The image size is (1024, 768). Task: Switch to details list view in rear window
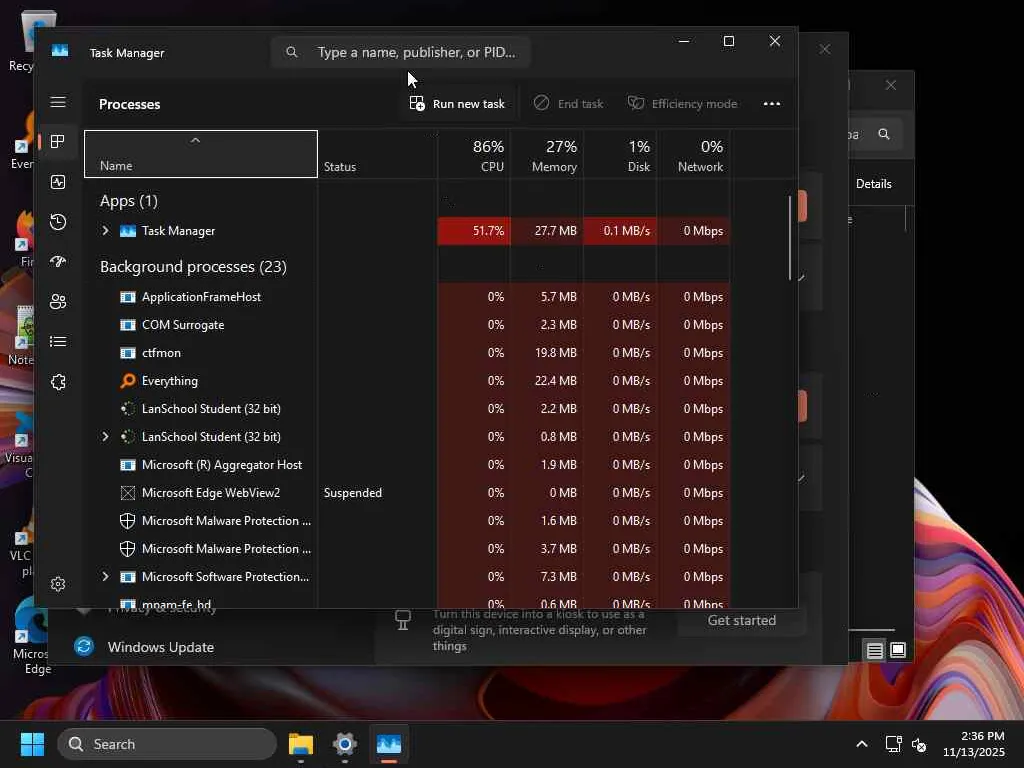(874, 650)
